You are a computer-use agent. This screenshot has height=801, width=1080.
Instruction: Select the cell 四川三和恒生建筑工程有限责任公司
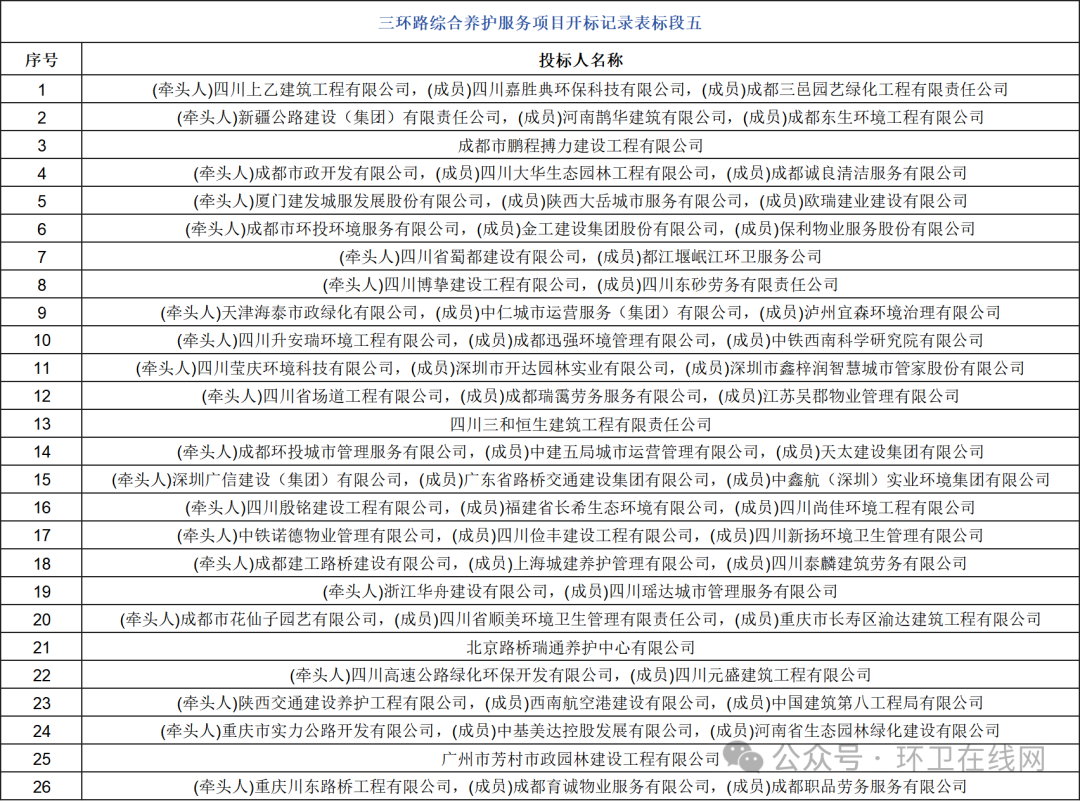tap(581, 424)
